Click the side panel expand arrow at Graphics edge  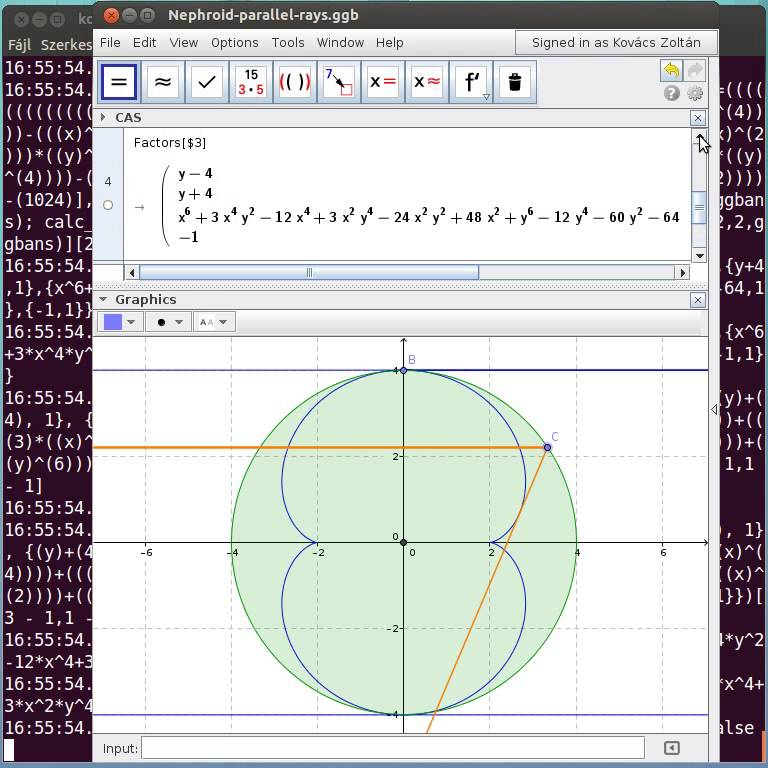coord(714,409)
